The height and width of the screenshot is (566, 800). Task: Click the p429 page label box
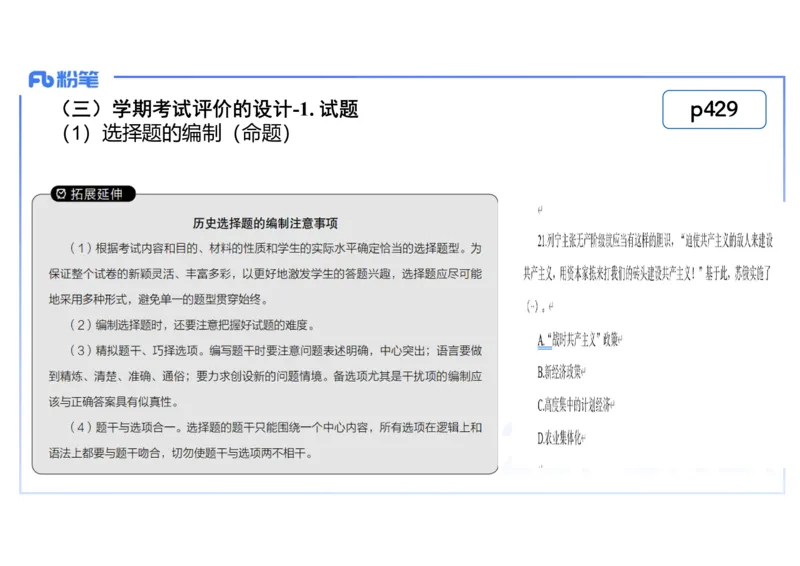point(714,109)
